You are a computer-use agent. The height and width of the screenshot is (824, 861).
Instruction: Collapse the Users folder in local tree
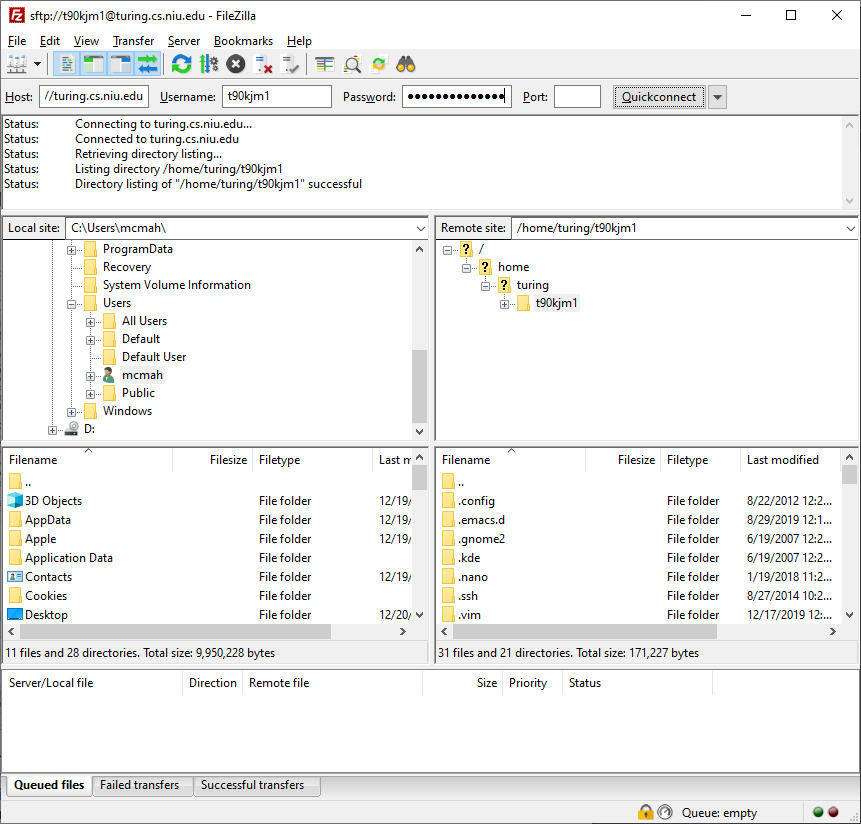point(71,304)
